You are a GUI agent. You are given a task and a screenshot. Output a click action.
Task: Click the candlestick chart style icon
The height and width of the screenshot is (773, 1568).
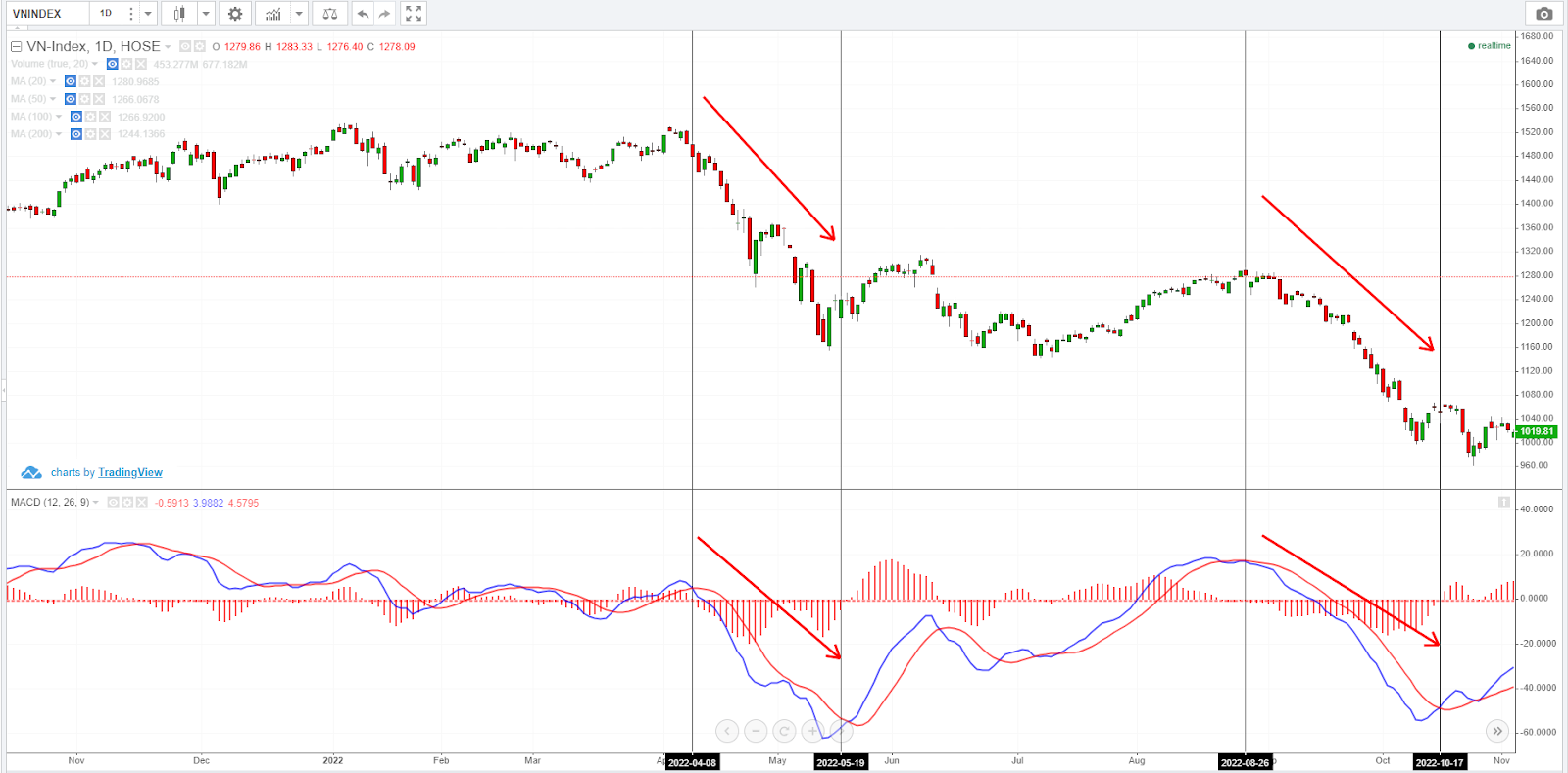pyautogui.click(x=179, y=14)
